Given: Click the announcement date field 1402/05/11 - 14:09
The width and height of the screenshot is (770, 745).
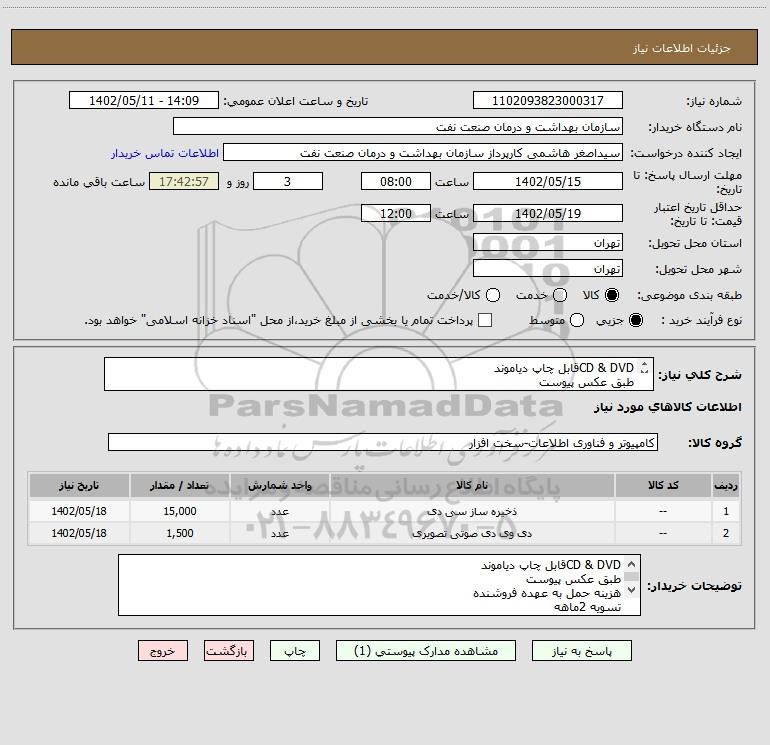Looking at the screenshot, I should (144, 100).
